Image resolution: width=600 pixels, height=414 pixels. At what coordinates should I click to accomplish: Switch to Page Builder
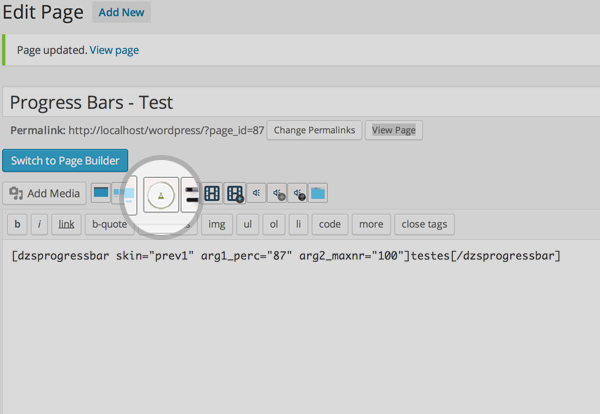(x=66, y=161)
